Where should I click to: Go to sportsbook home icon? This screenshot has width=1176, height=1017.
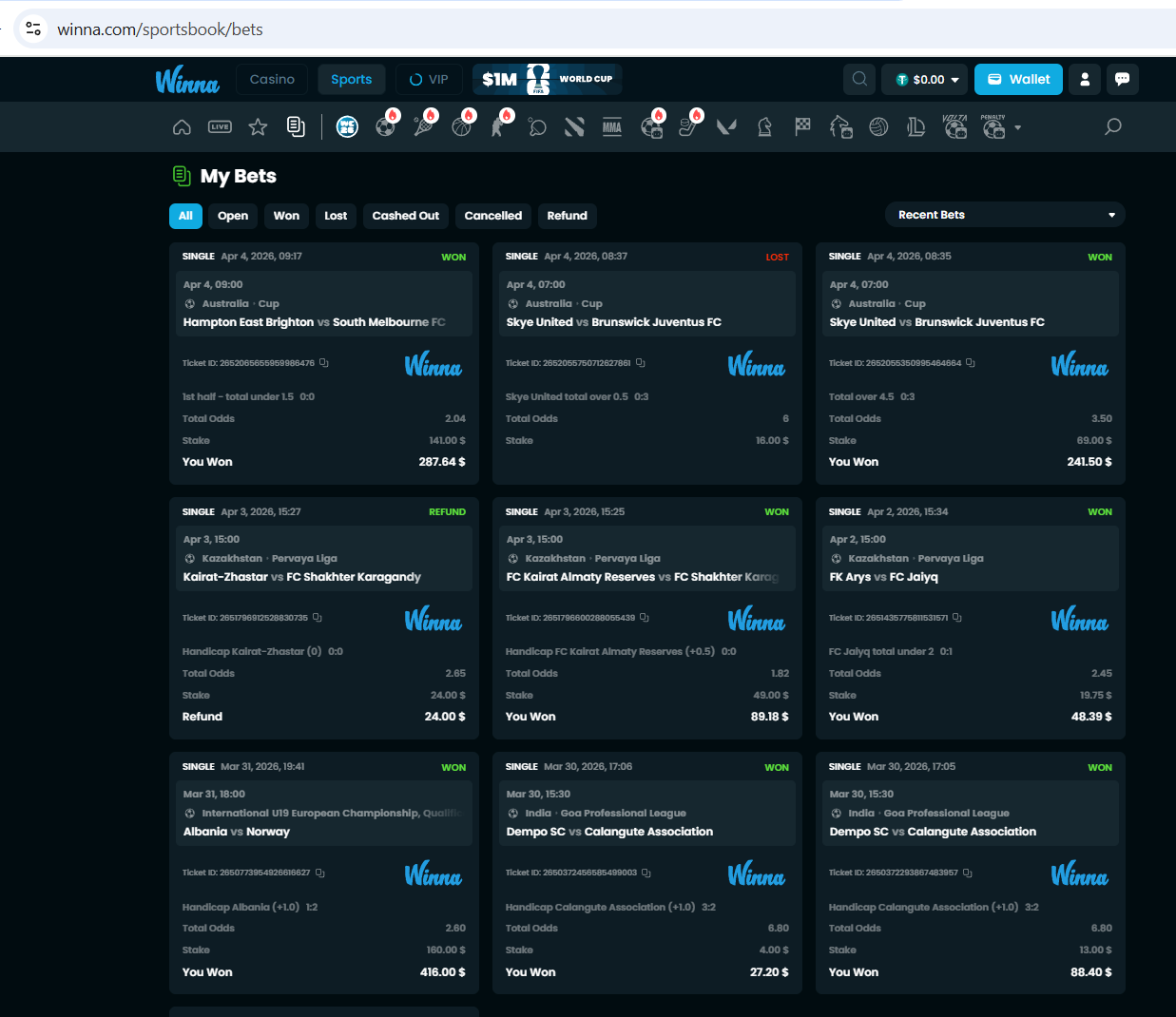(x=183, y=127)
